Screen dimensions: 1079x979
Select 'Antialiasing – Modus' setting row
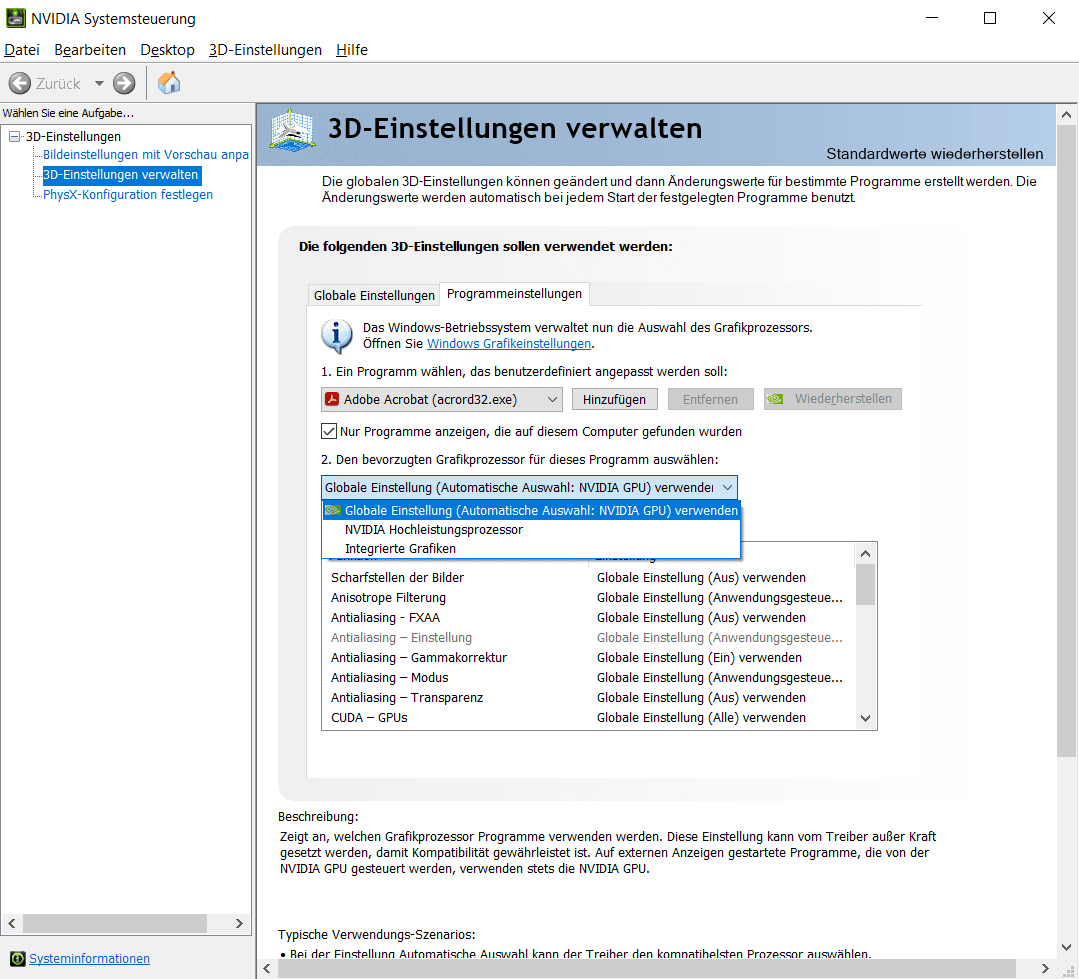tap(588, 677)
